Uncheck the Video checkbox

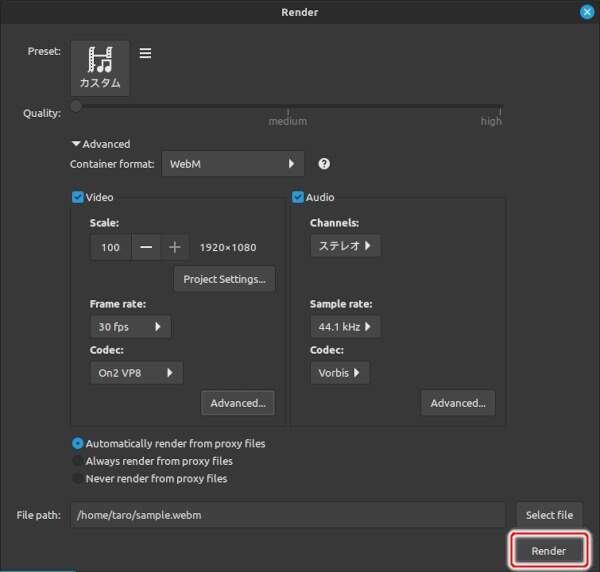click(78, 197)
